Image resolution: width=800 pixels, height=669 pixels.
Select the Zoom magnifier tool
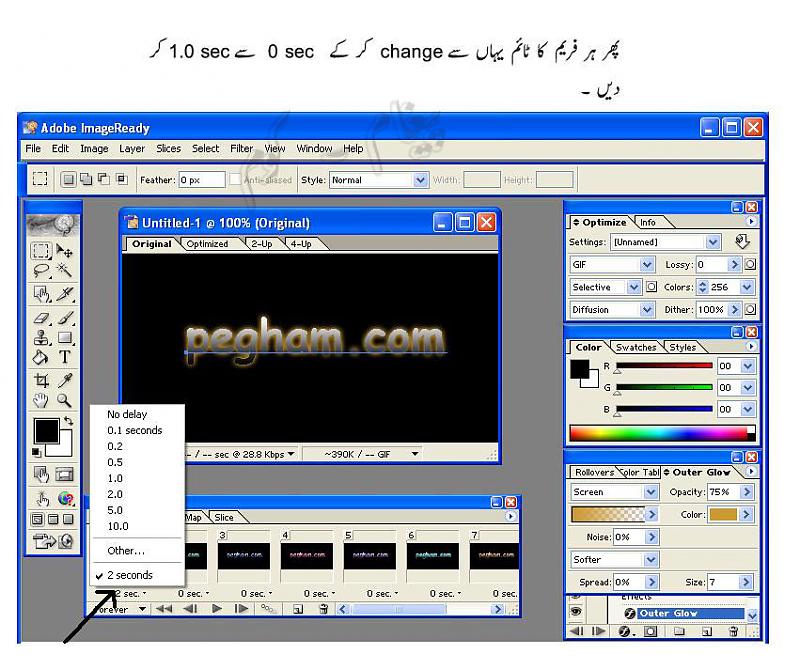click(x=65, y=401)
